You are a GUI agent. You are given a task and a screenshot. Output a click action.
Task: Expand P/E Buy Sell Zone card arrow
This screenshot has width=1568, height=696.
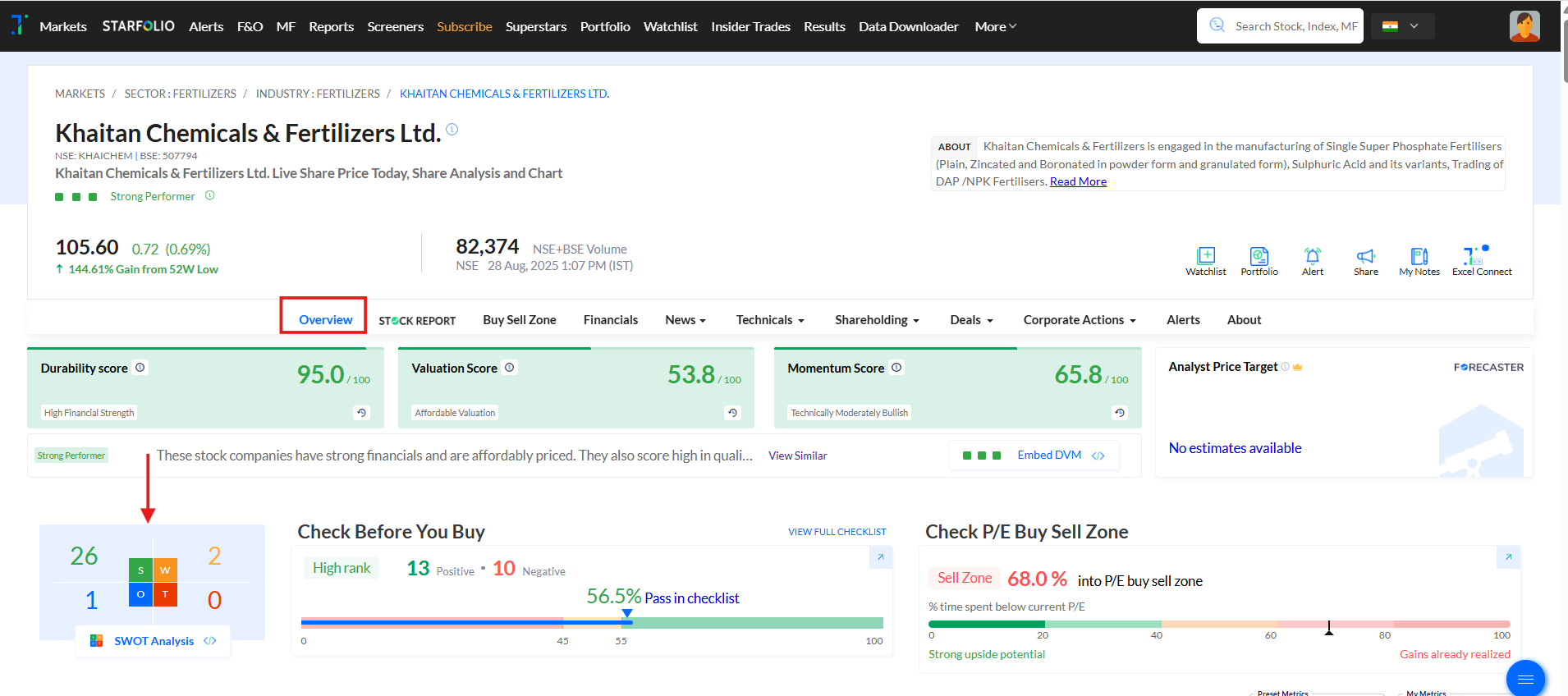click(x=1508, y=557)
